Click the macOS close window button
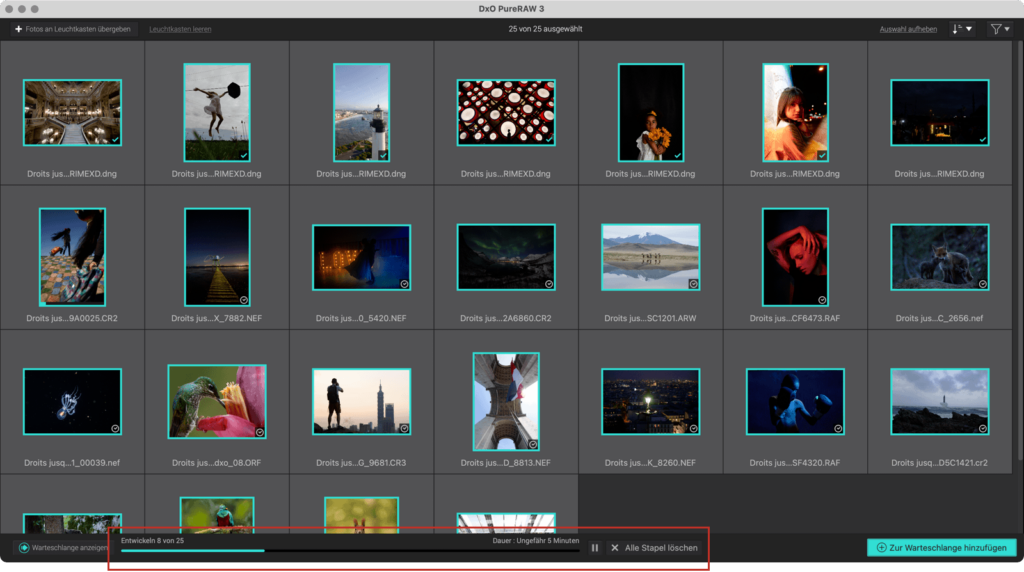This screenshot has width=1024, height=572. pyautogui.click(x=9, y=9)
